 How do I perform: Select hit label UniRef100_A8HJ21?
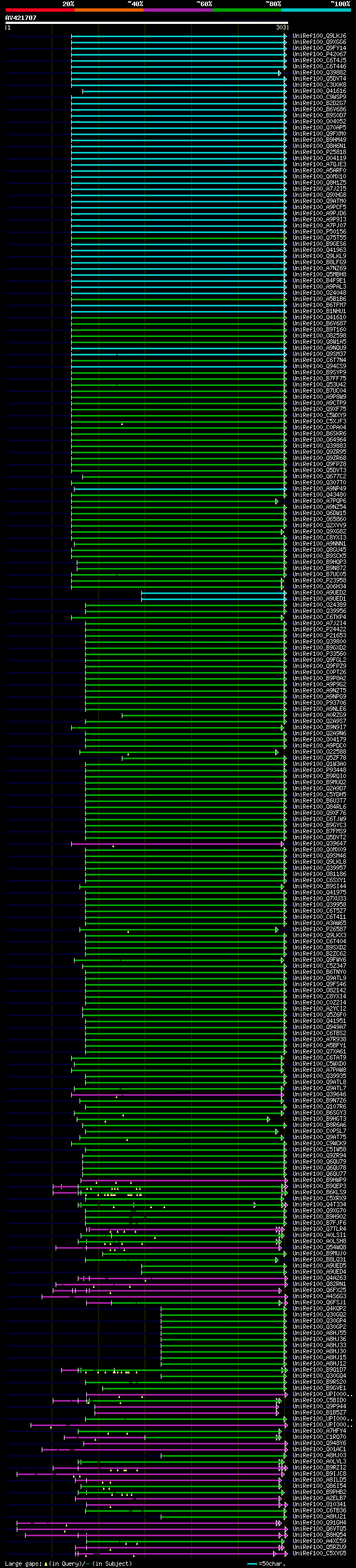[319, 1516]
